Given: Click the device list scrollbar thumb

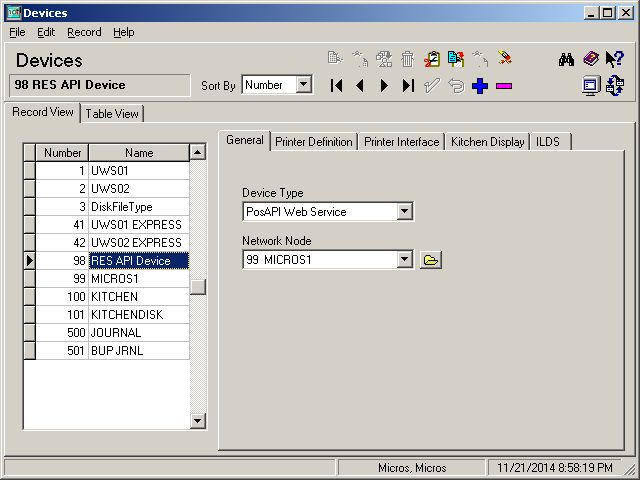Looking at the screenshot, I should click(x=198, y=287).
